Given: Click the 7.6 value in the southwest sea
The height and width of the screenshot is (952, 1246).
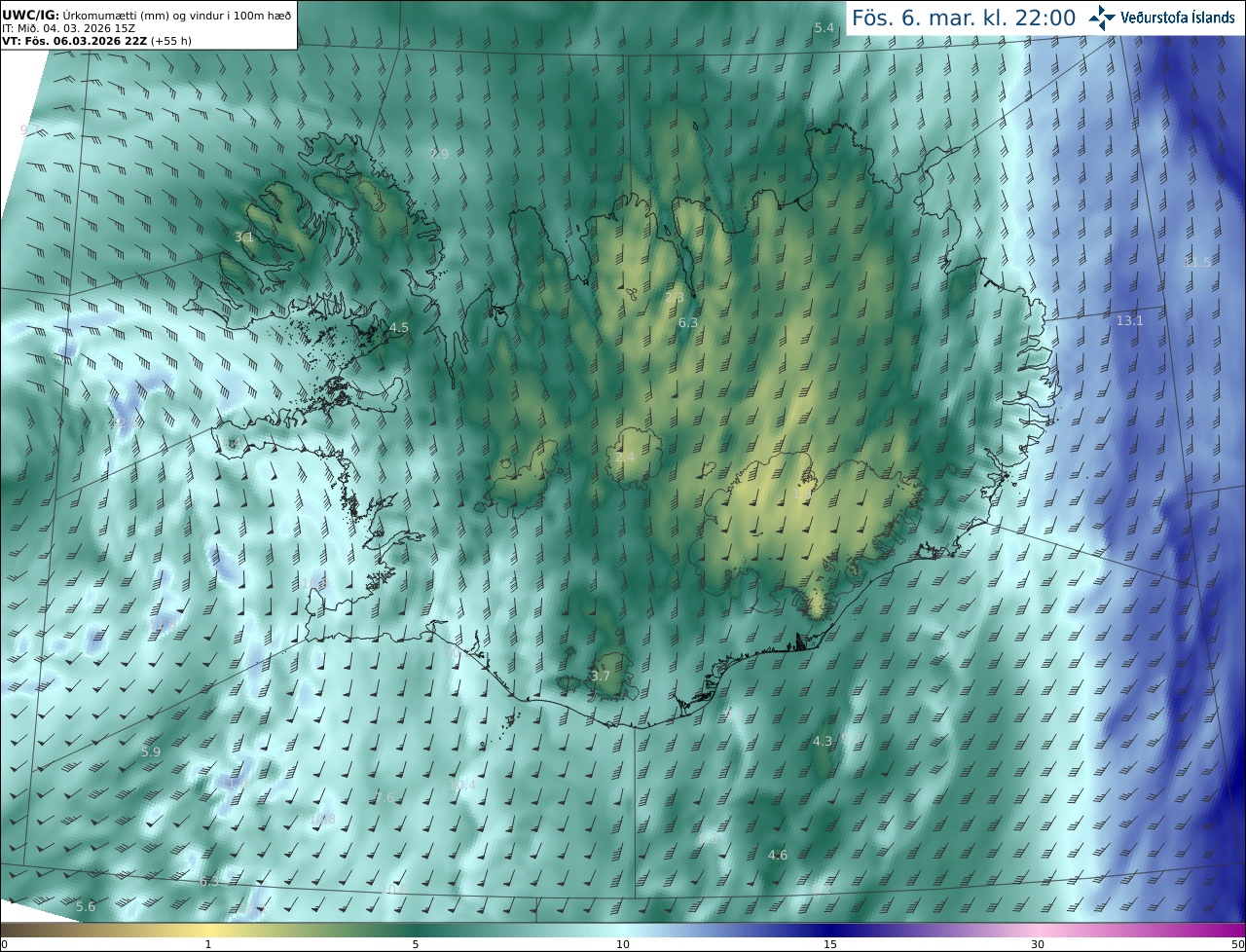Looking at the screenshot, I should (385, 797).
